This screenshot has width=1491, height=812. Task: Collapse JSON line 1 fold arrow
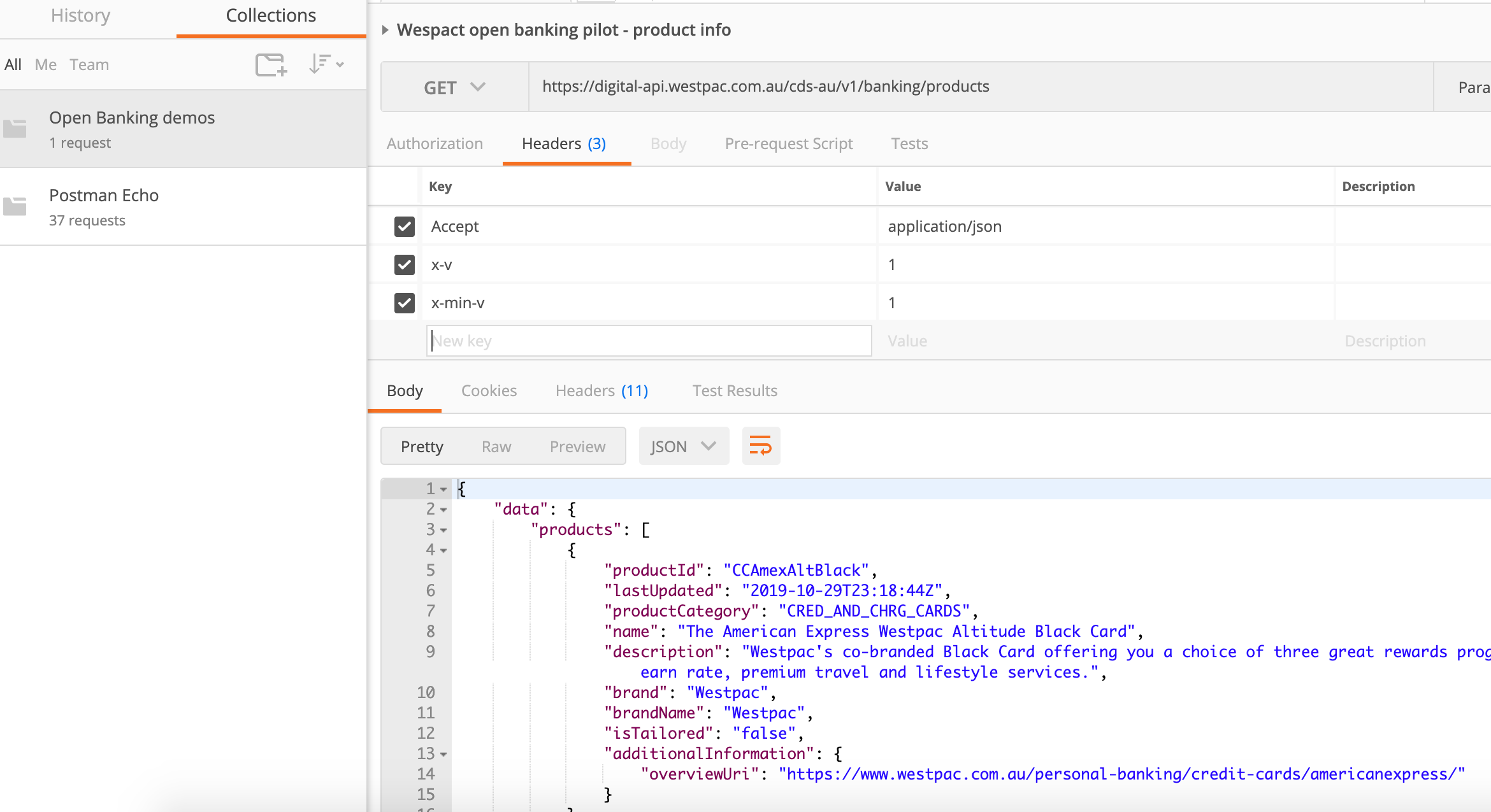(x=443, y=490)
